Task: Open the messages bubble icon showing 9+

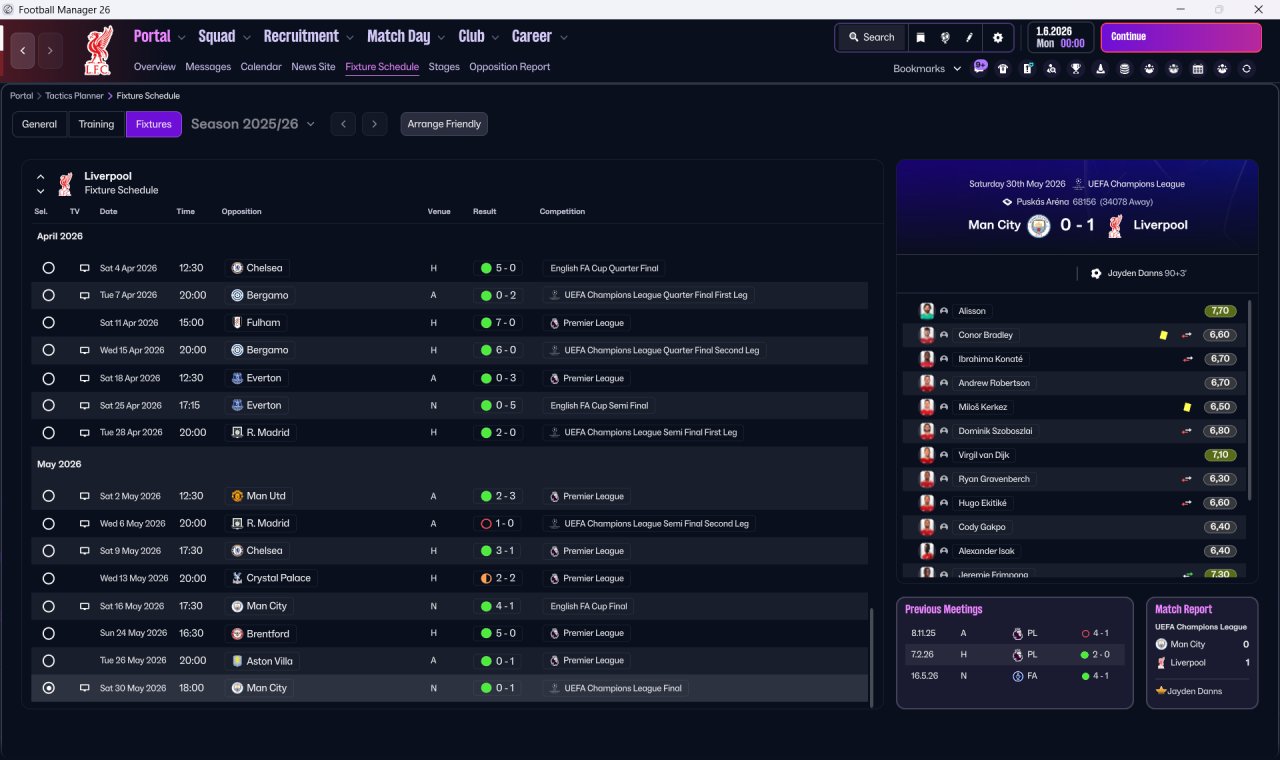Action: point(980,67)
